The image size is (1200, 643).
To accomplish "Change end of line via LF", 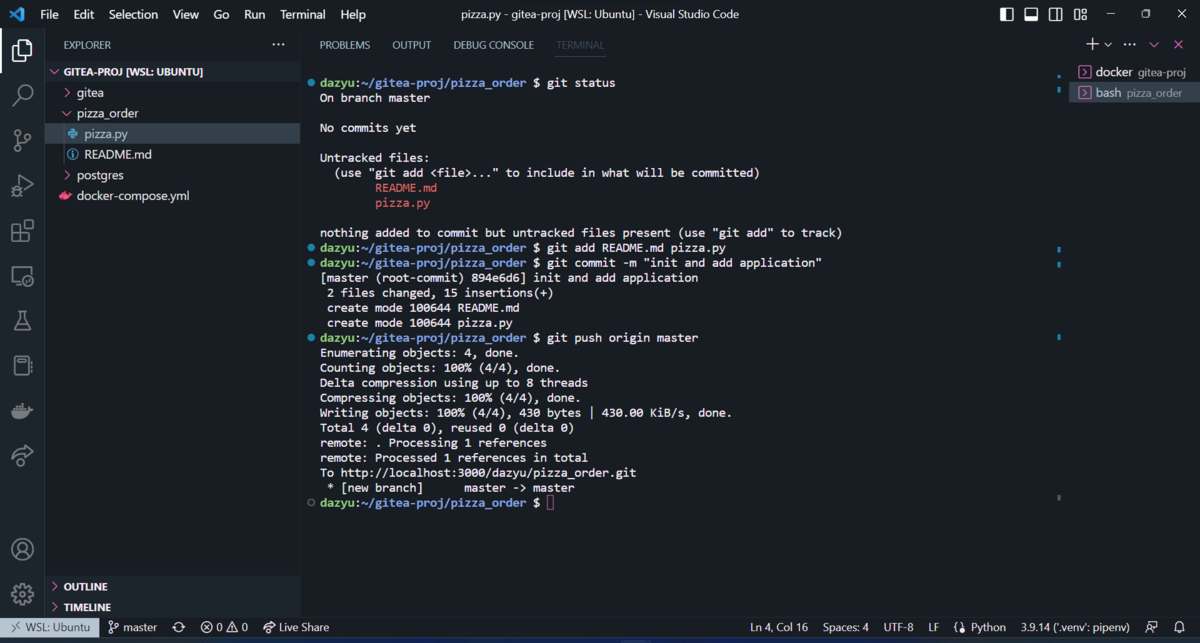I will tap(934, 627).
